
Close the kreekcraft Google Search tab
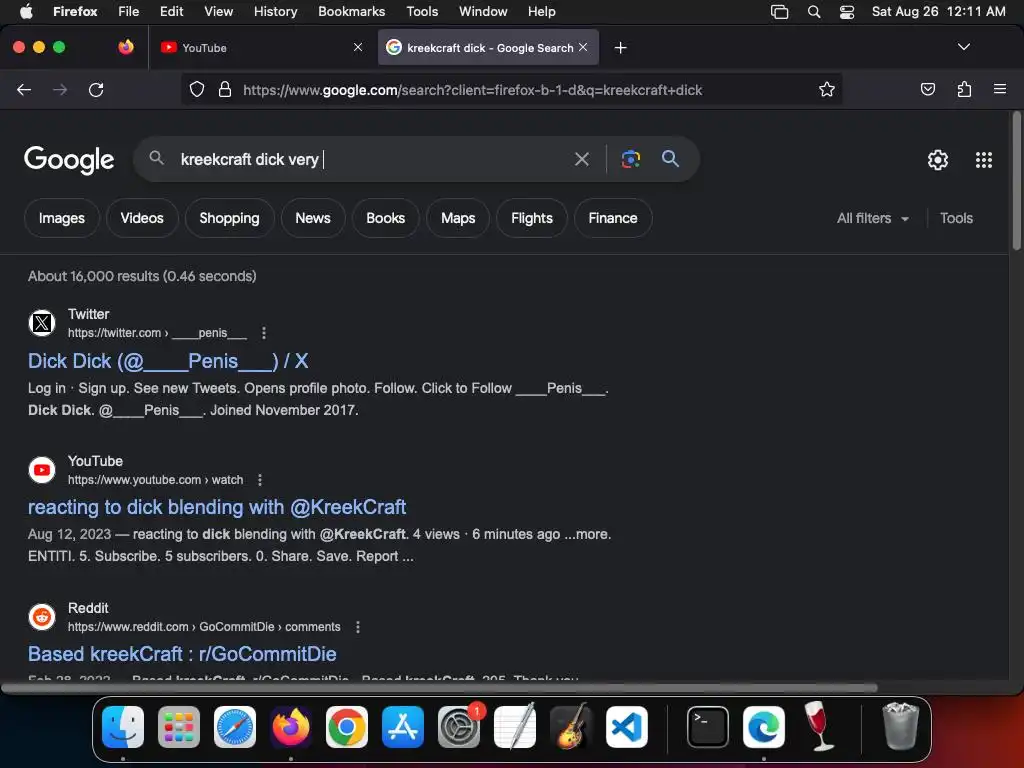[583, 47]
